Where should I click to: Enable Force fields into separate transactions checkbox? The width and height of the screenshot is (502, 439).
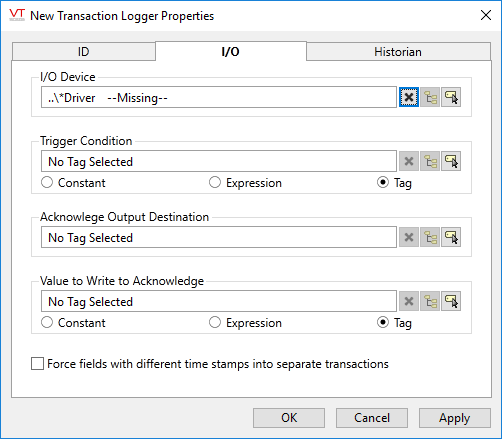(37, 364)
